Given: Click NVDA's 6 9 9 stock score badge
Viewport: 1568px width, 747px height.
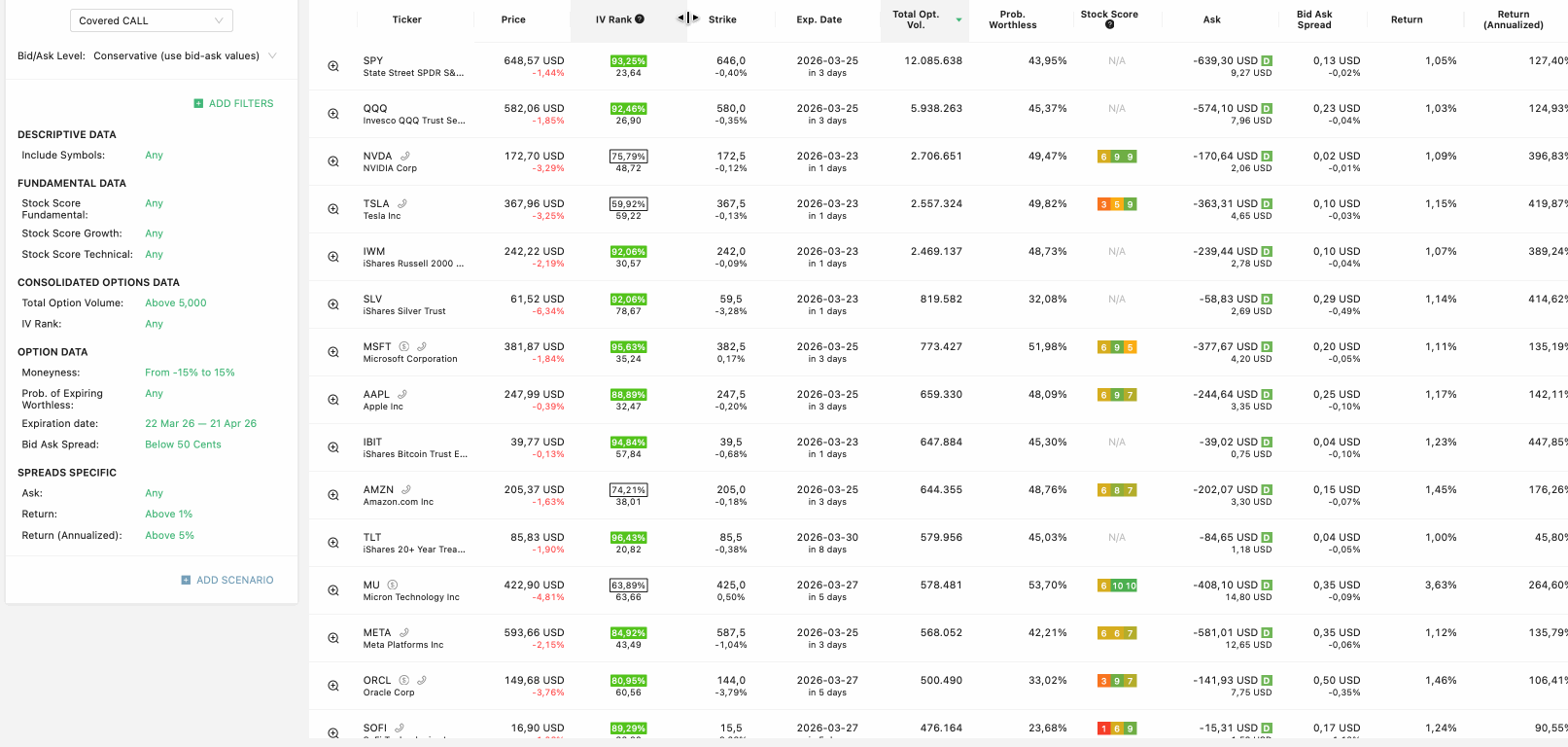Looking at the screenshot, I should coord(1117,157).
